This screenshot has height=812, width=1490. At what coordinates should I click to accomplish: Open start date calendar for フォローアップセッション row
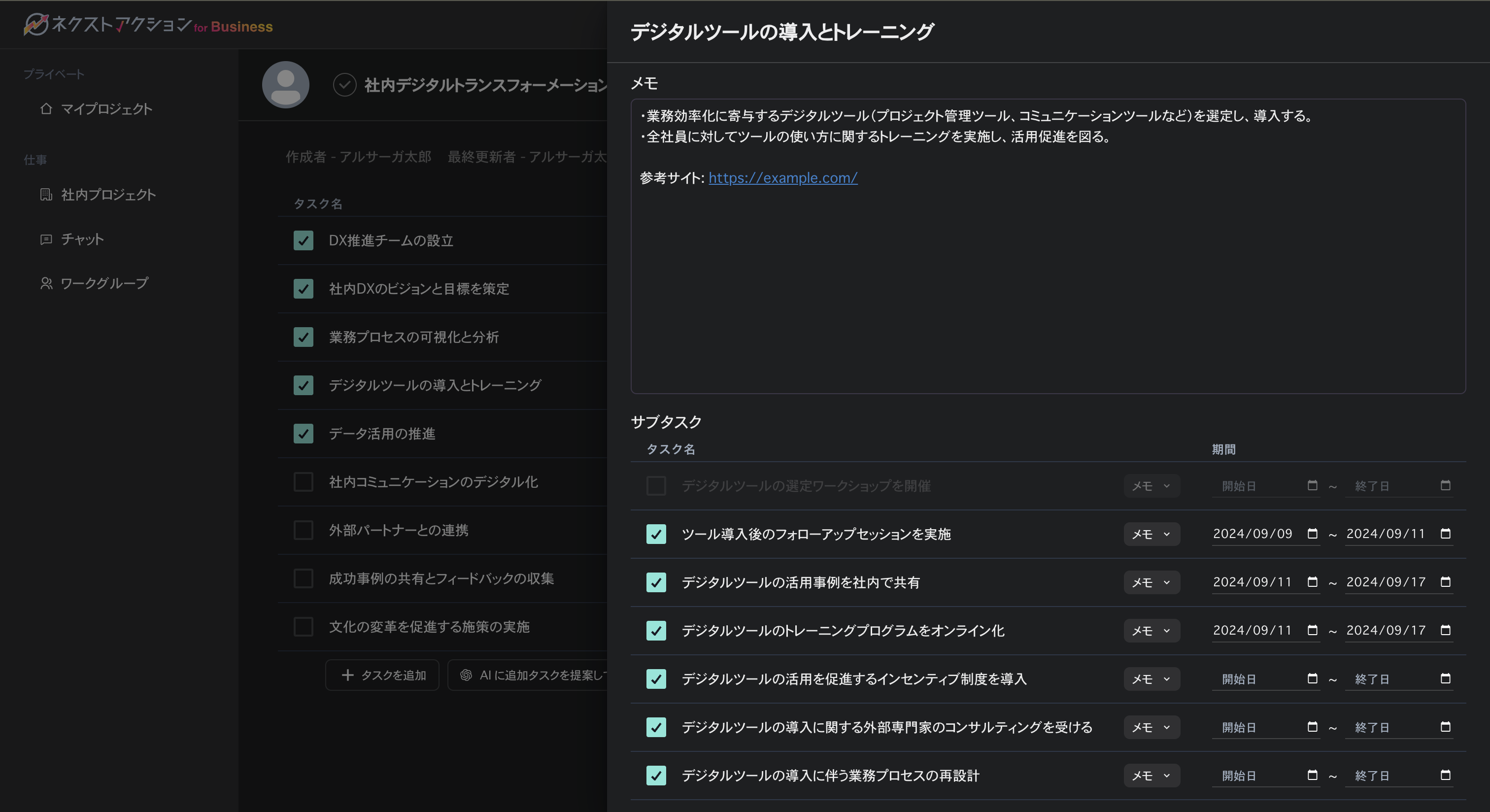[x=1313, y=533]
